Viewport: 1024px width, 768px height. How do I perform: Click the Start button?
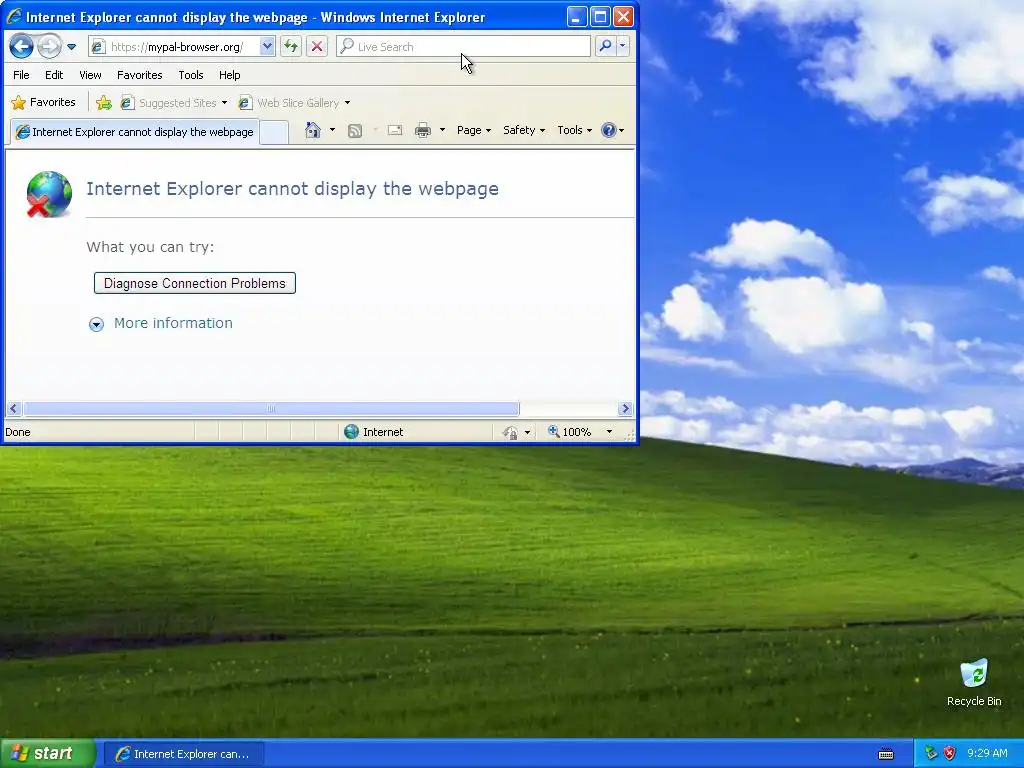pyautogui.click(x=48, y=754)
